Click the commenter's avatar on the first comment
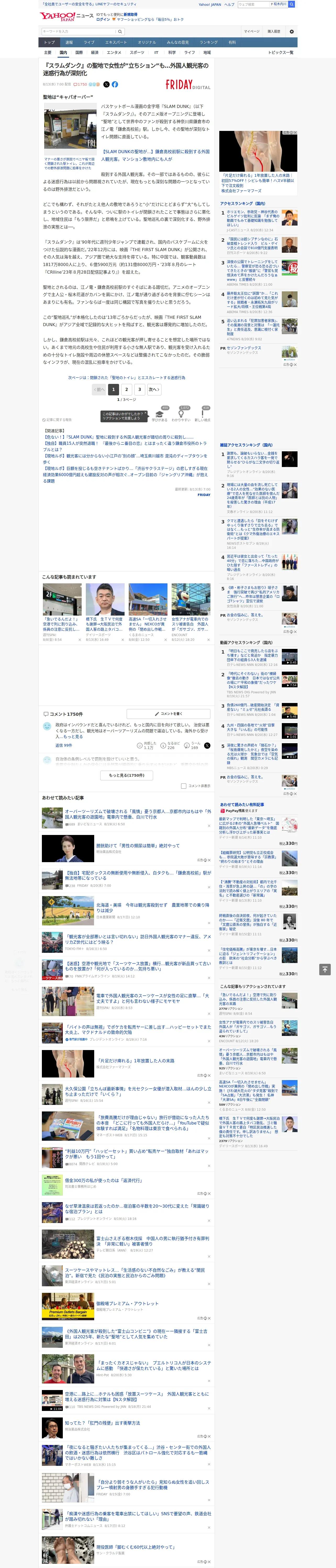This screenshot has width=336, height=1568. pyautogui.click(x=47, y=726)
